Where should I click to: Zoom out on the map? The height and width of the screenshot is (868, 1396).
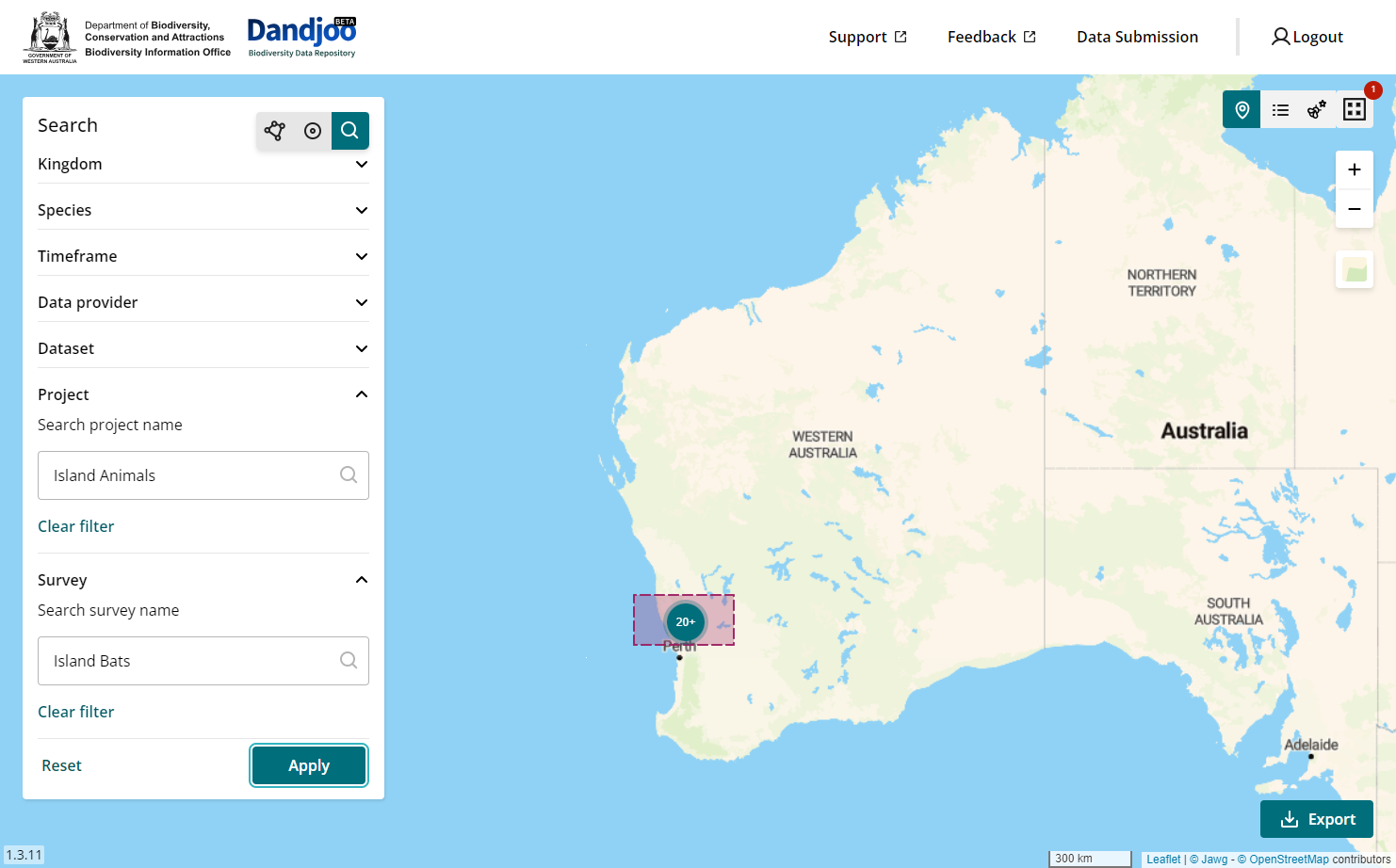1355,209
